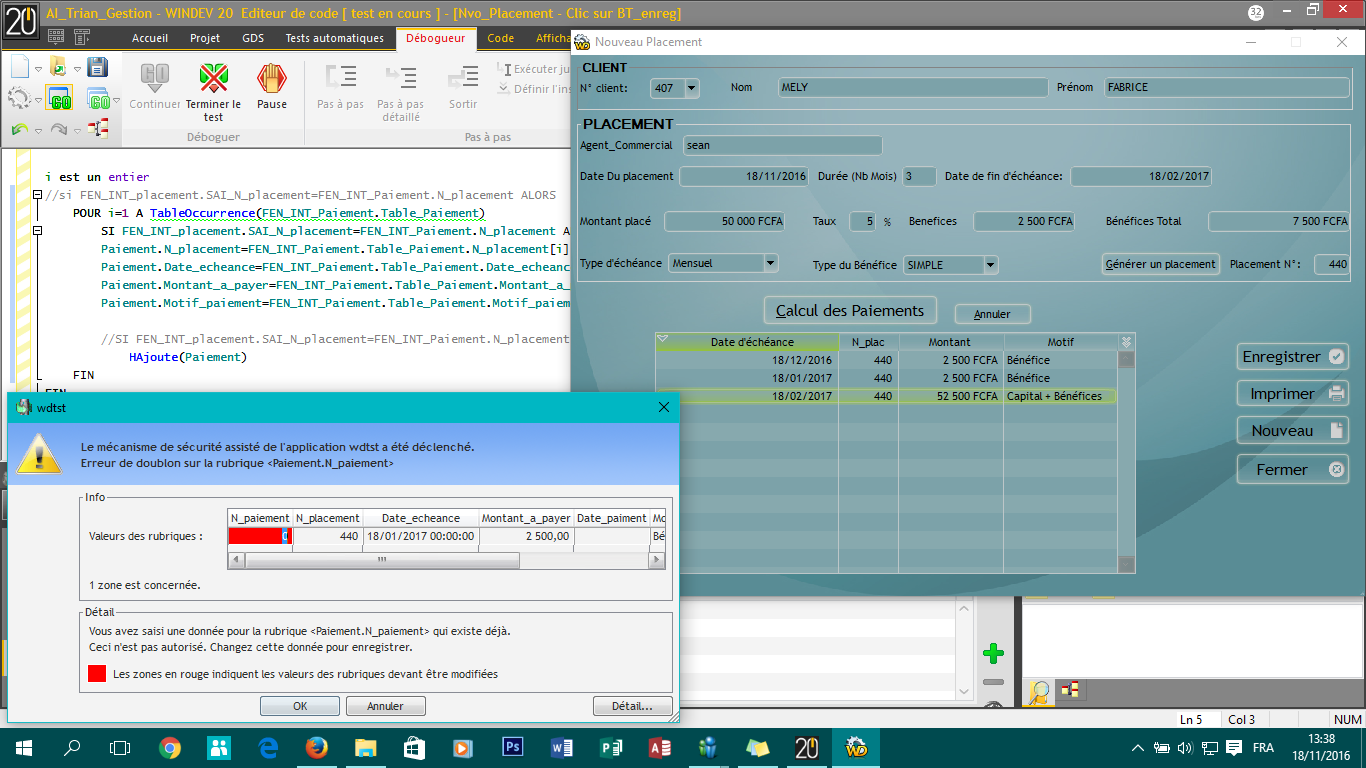
Task: Switch to the Projet ribbon tab
Action: 205,38
